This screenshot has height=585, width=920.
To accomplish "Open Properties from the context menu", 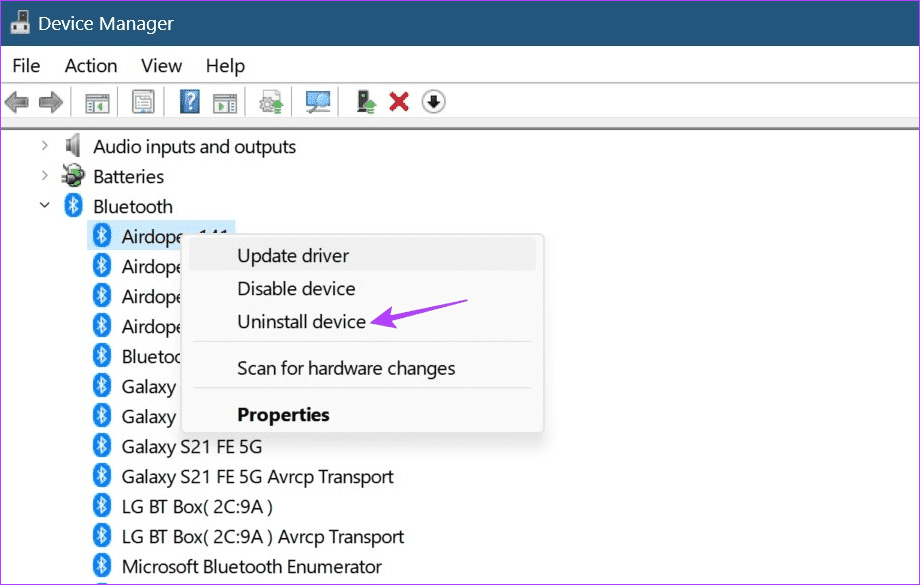I will [x=362, y=415].
